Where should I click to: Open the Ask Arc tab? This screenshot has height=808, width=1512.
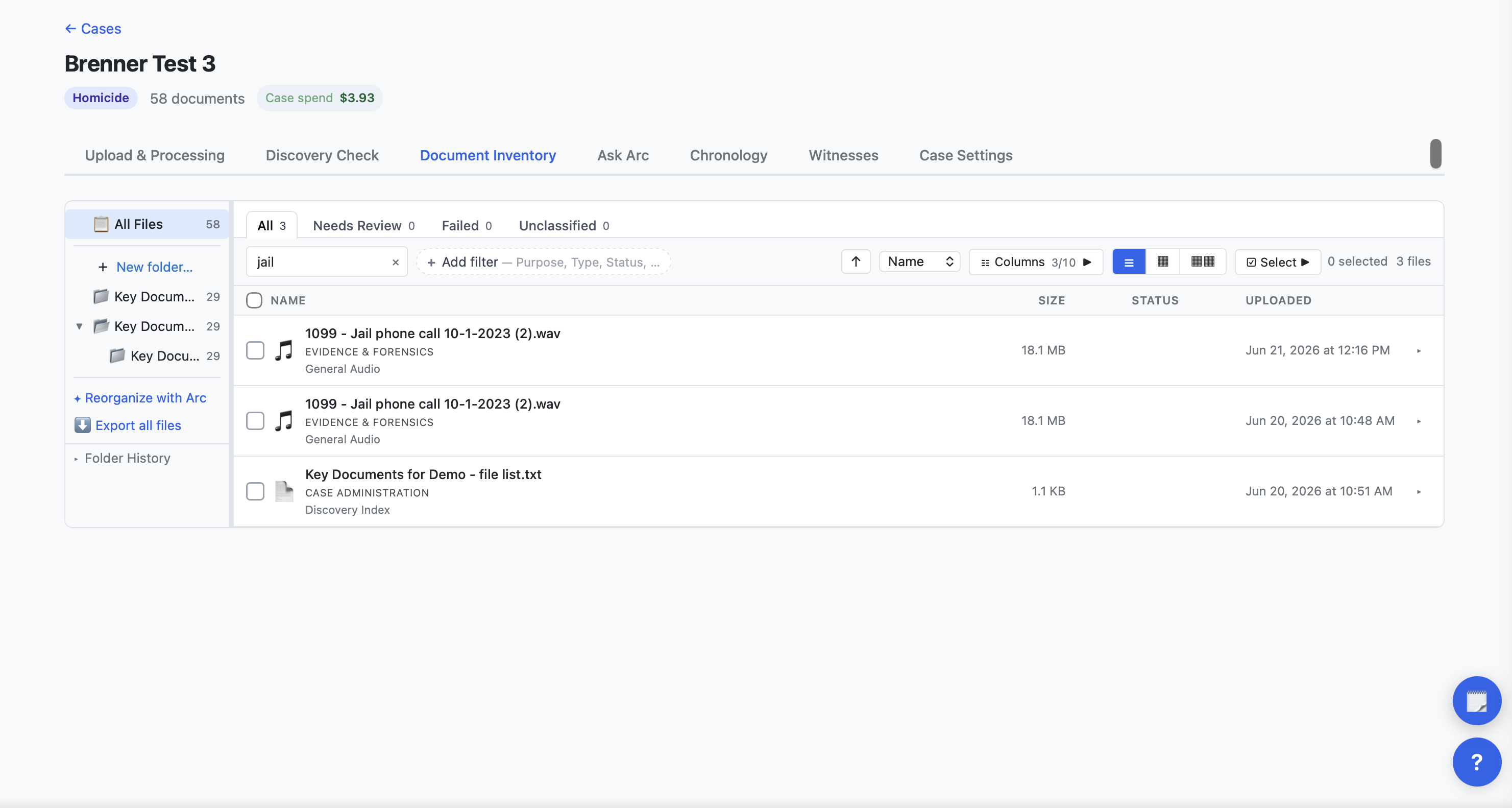[x=622, y=155]
